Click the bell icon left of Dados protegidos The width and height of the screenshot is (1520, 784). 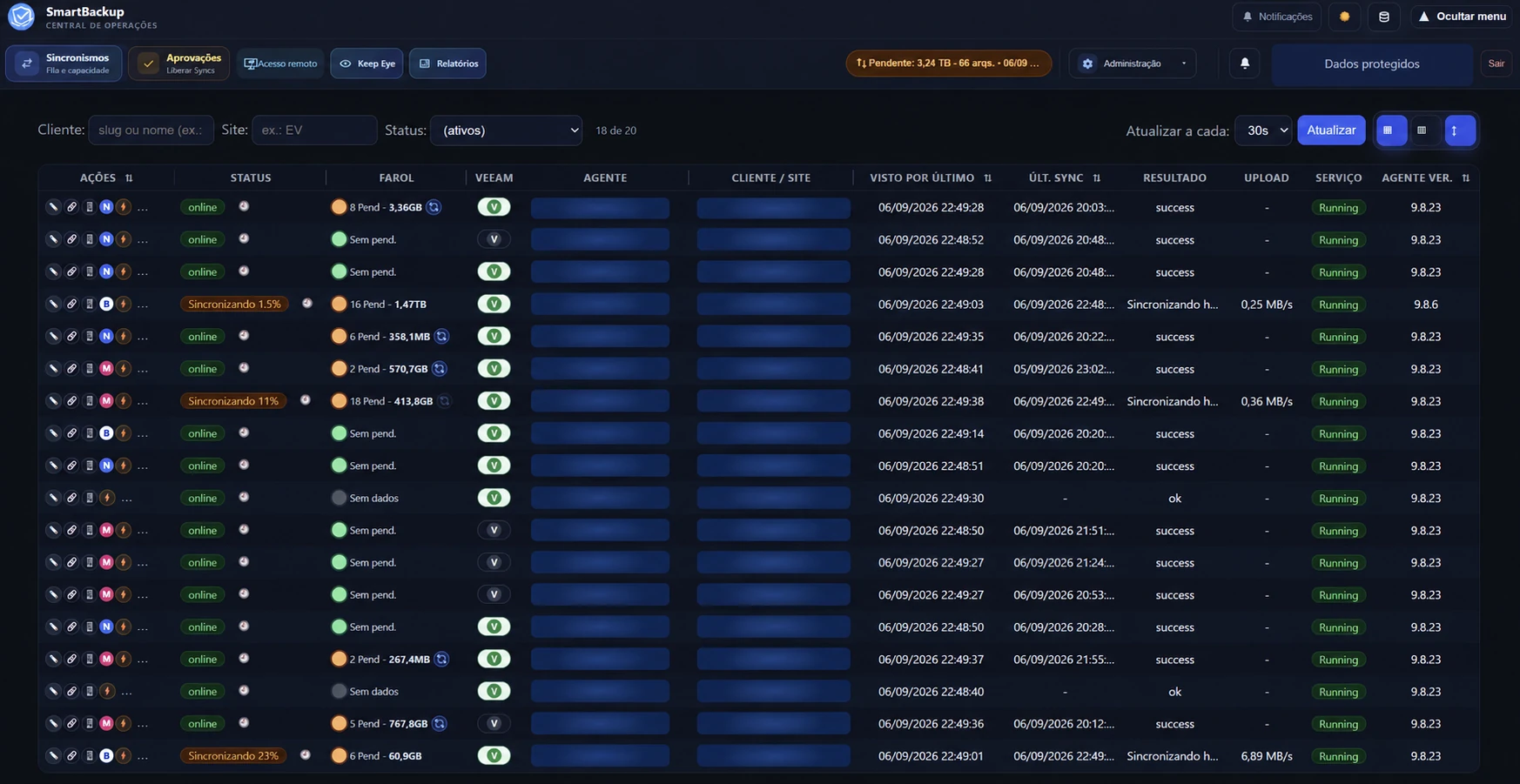[1245, 63]
